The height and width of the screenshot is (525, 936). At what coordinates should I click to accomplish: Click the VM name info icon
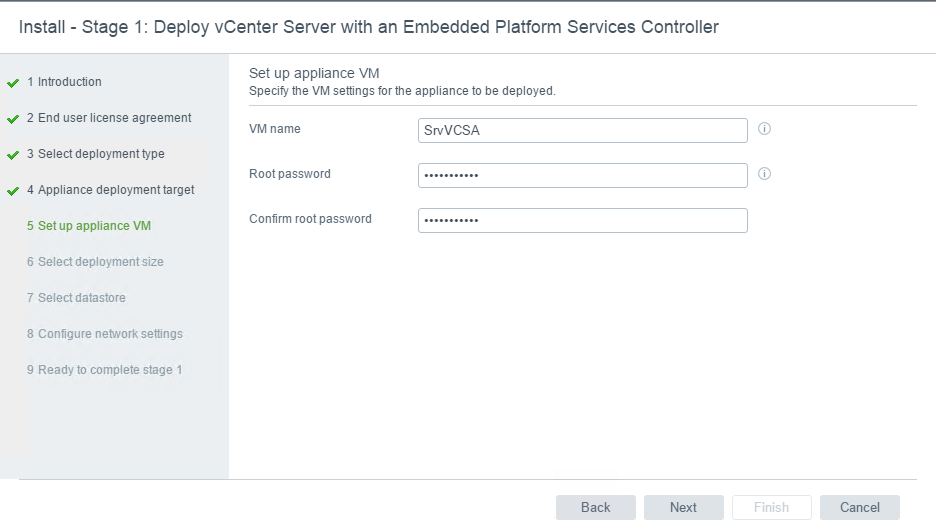[x=764, y=128]
